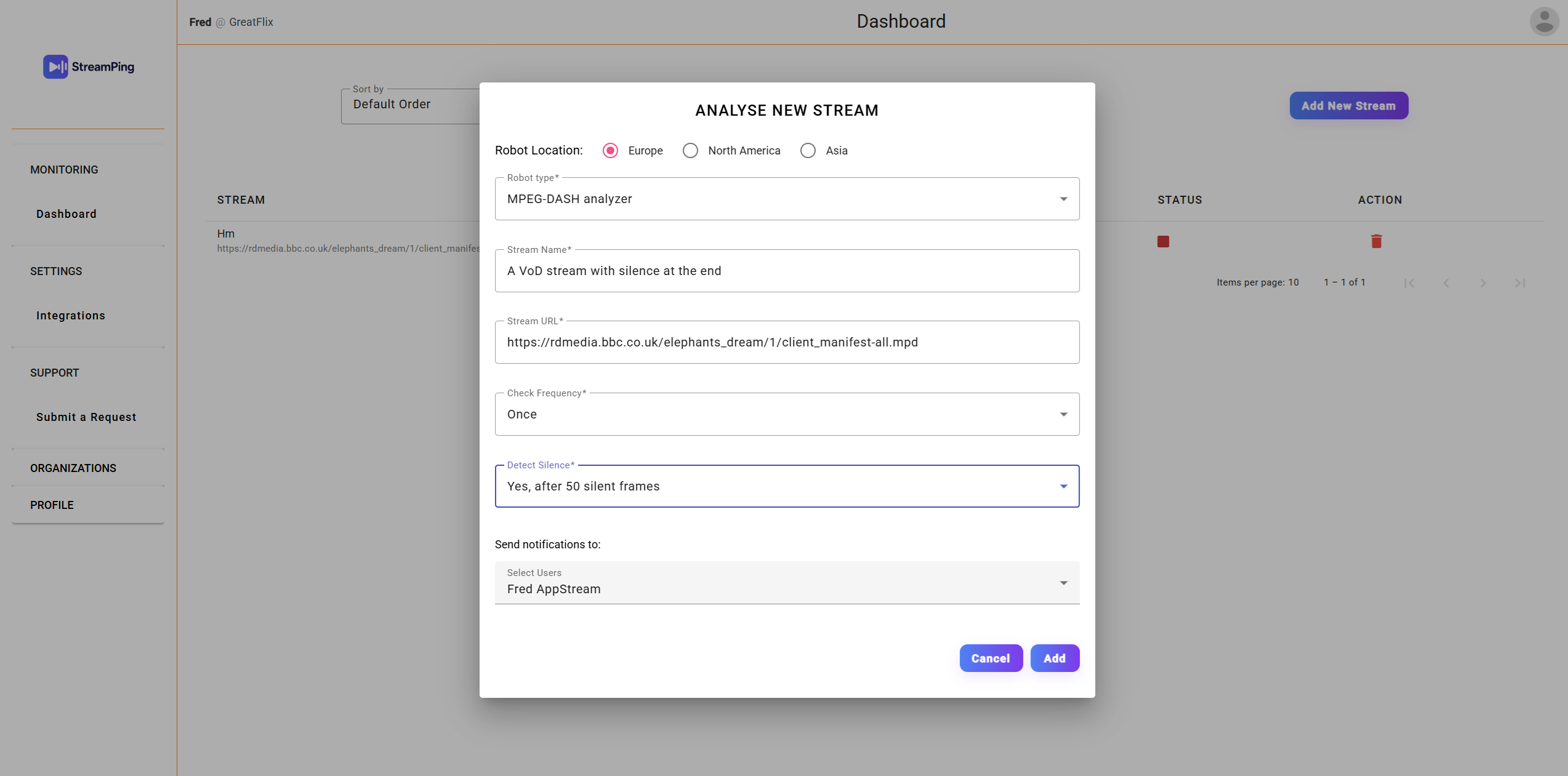Click the red status square icon
Image resolution: width=1568 pixels, height=776 pixels.
1163,241
